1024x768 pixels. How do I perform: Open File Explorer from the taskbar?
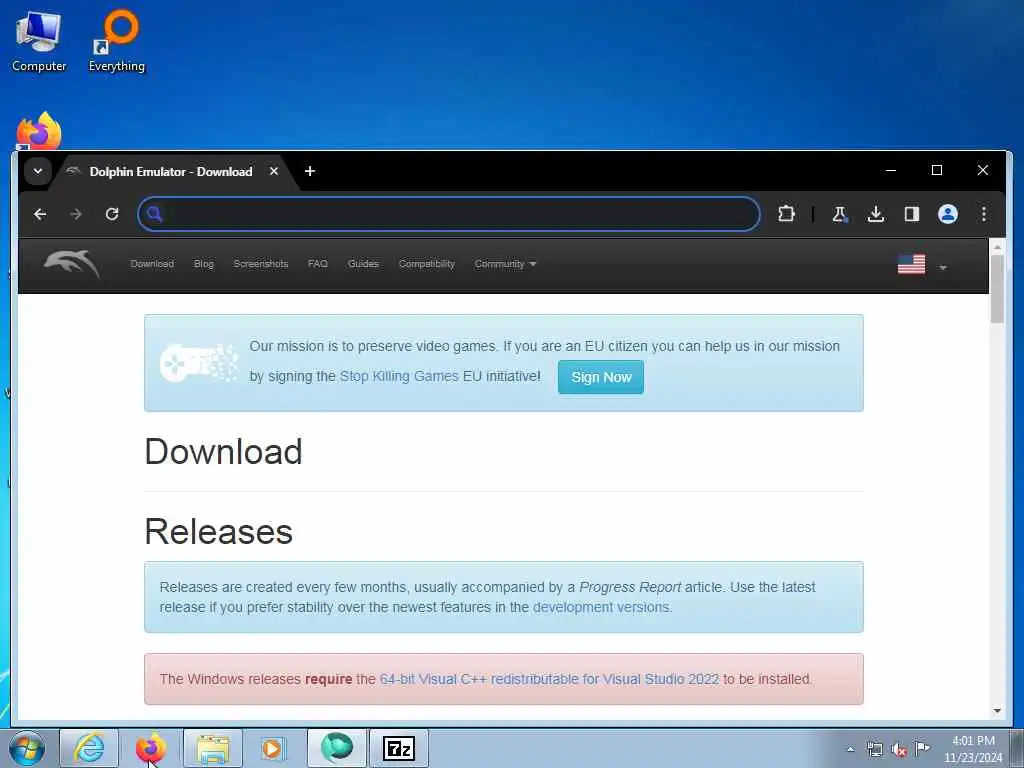213,748
